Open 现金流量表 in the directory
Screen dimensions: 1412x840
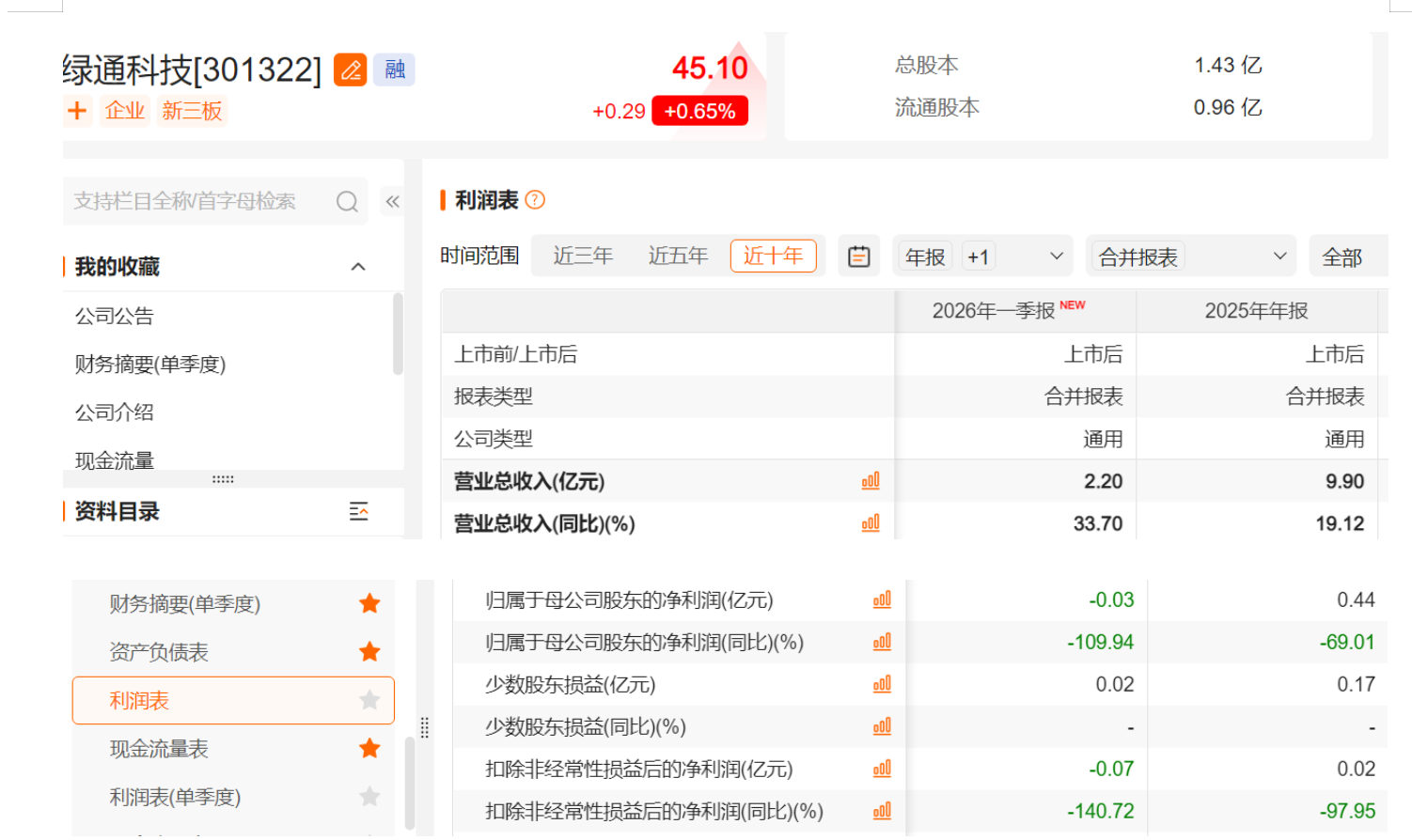pyautogui.click(x=159, y=749)
